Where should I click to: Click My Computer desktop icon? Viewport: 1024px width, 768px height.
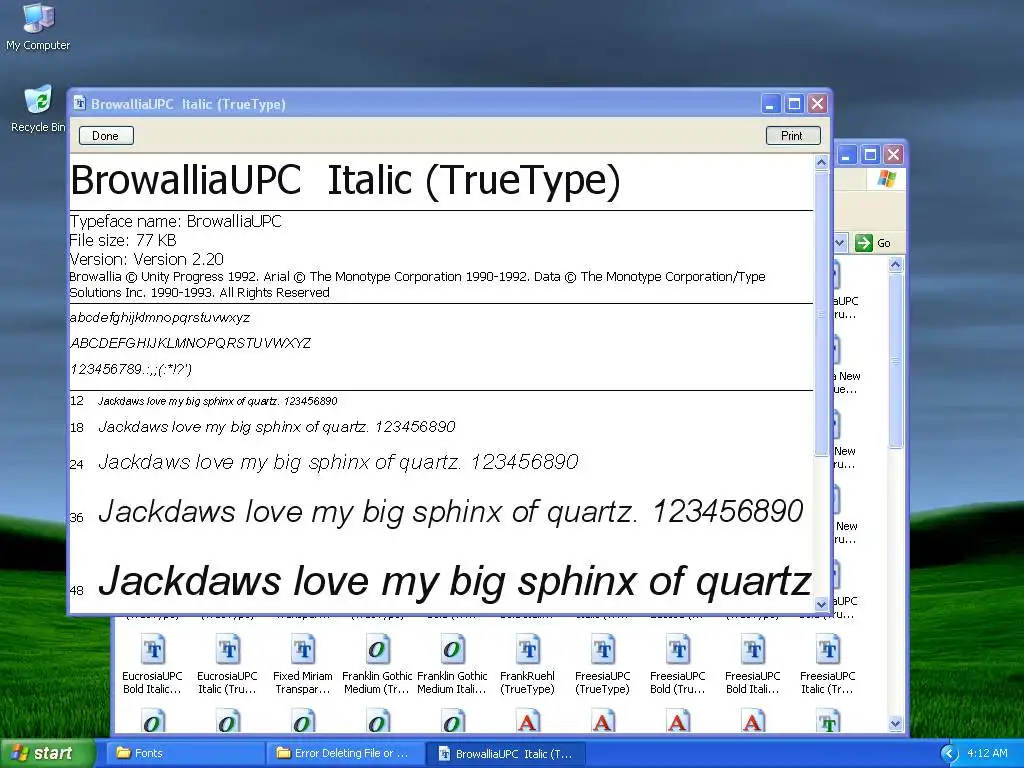tap(38, 27)
